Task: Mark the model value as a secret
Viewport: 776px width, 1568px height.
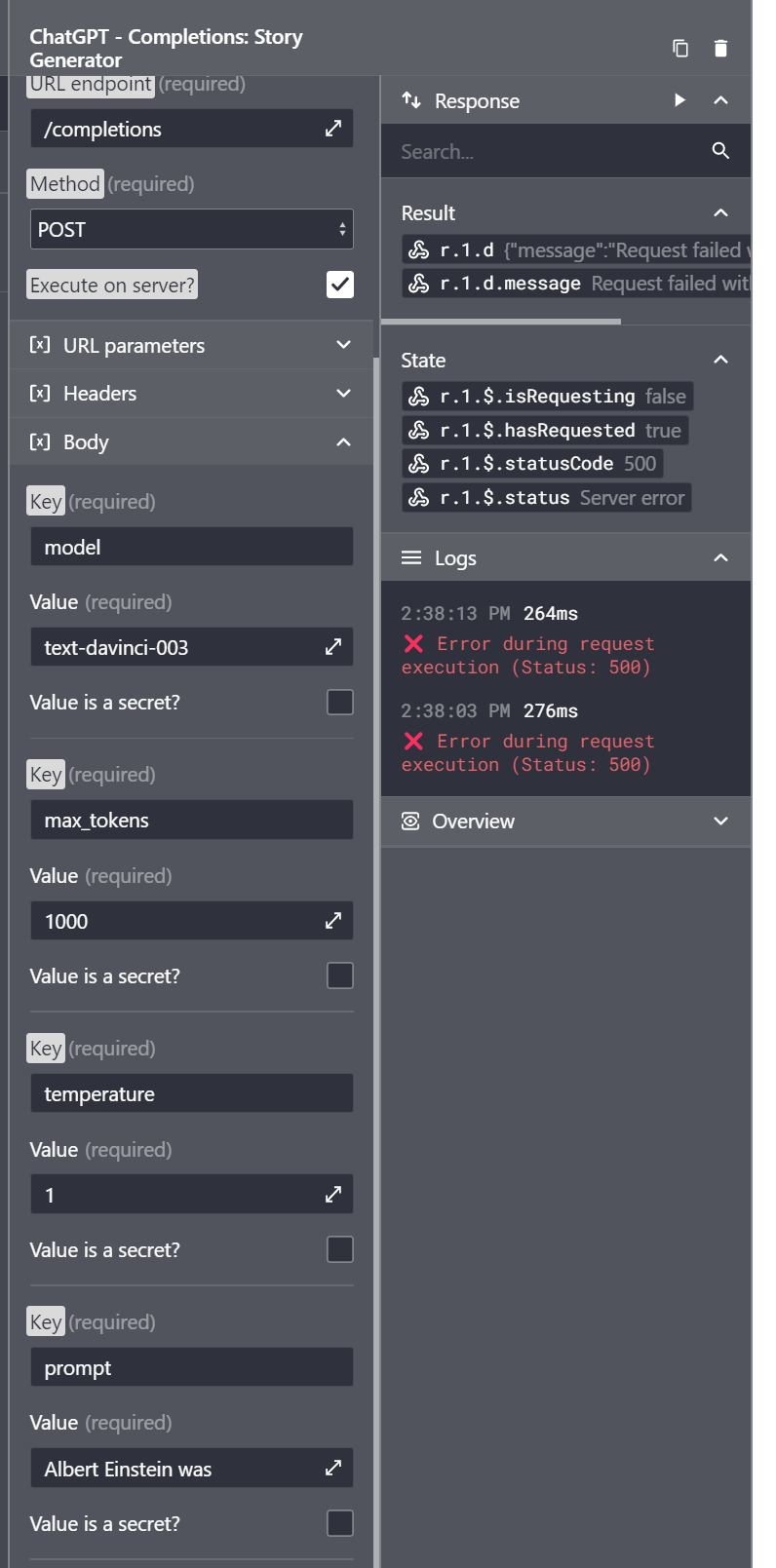Action: coord(340,703)
